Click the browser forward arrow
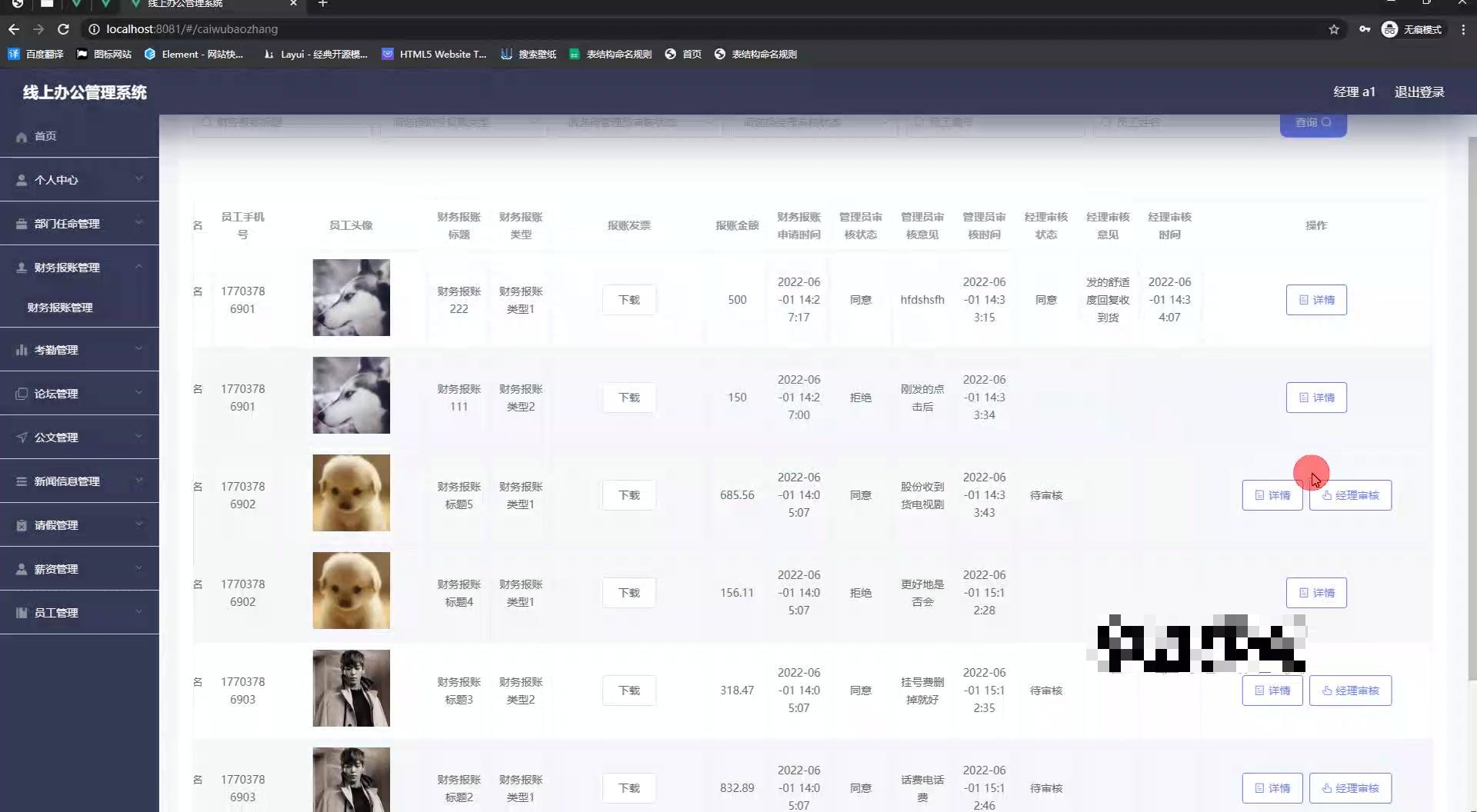1477x812 pixels. click(38, 29)
